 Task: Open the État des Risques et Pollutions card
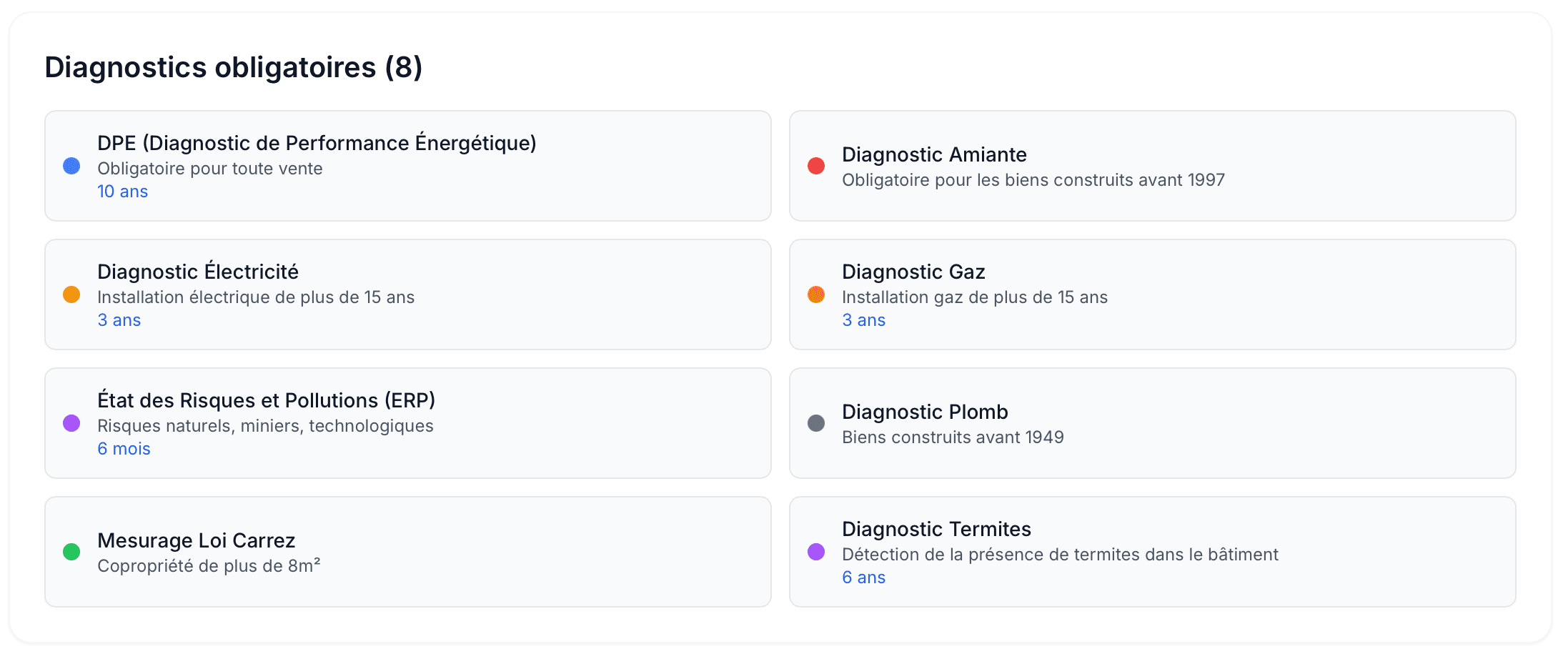[407, 422]
